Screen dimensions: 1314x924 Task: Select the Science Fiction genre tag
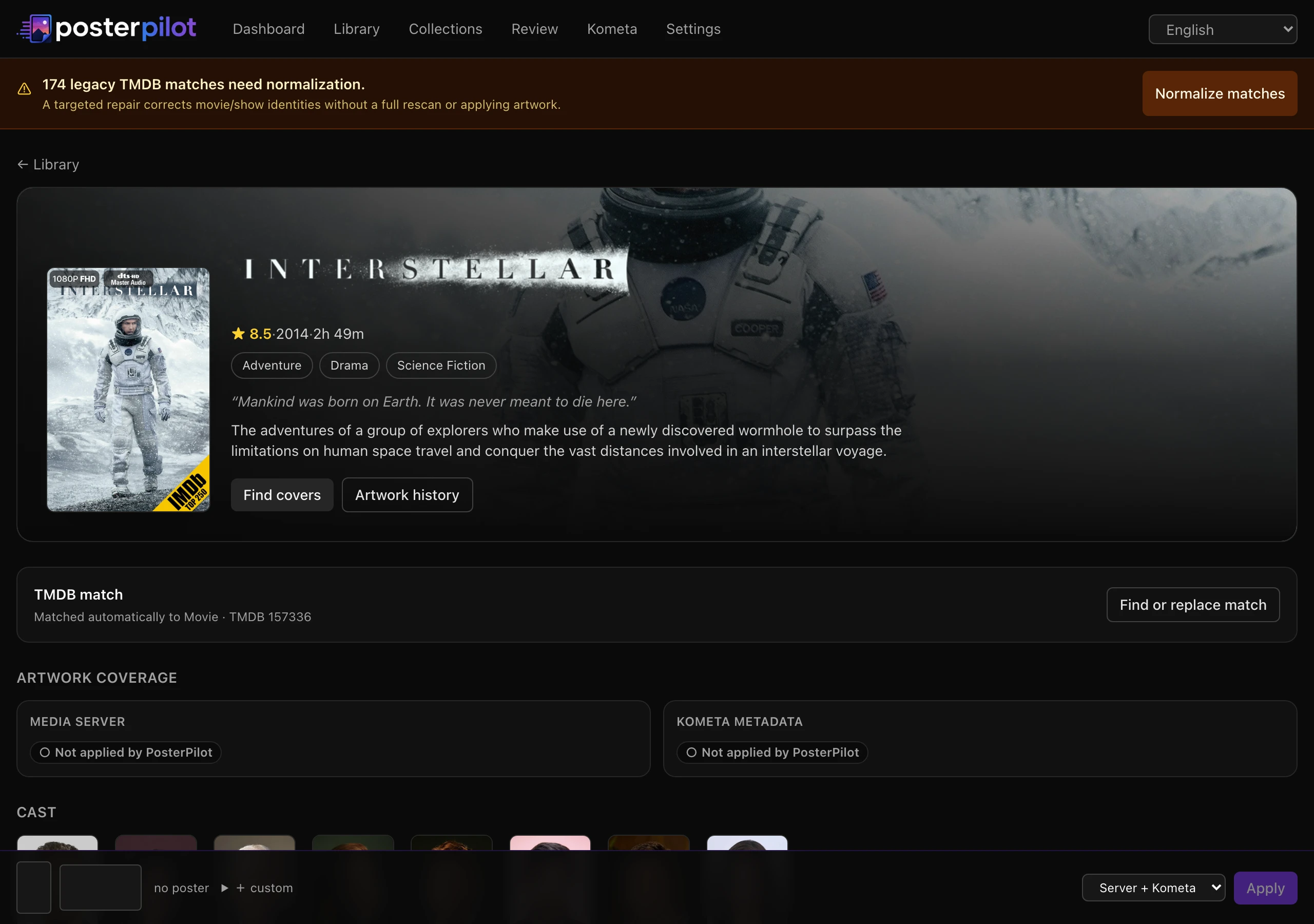[x=441, y=365]
